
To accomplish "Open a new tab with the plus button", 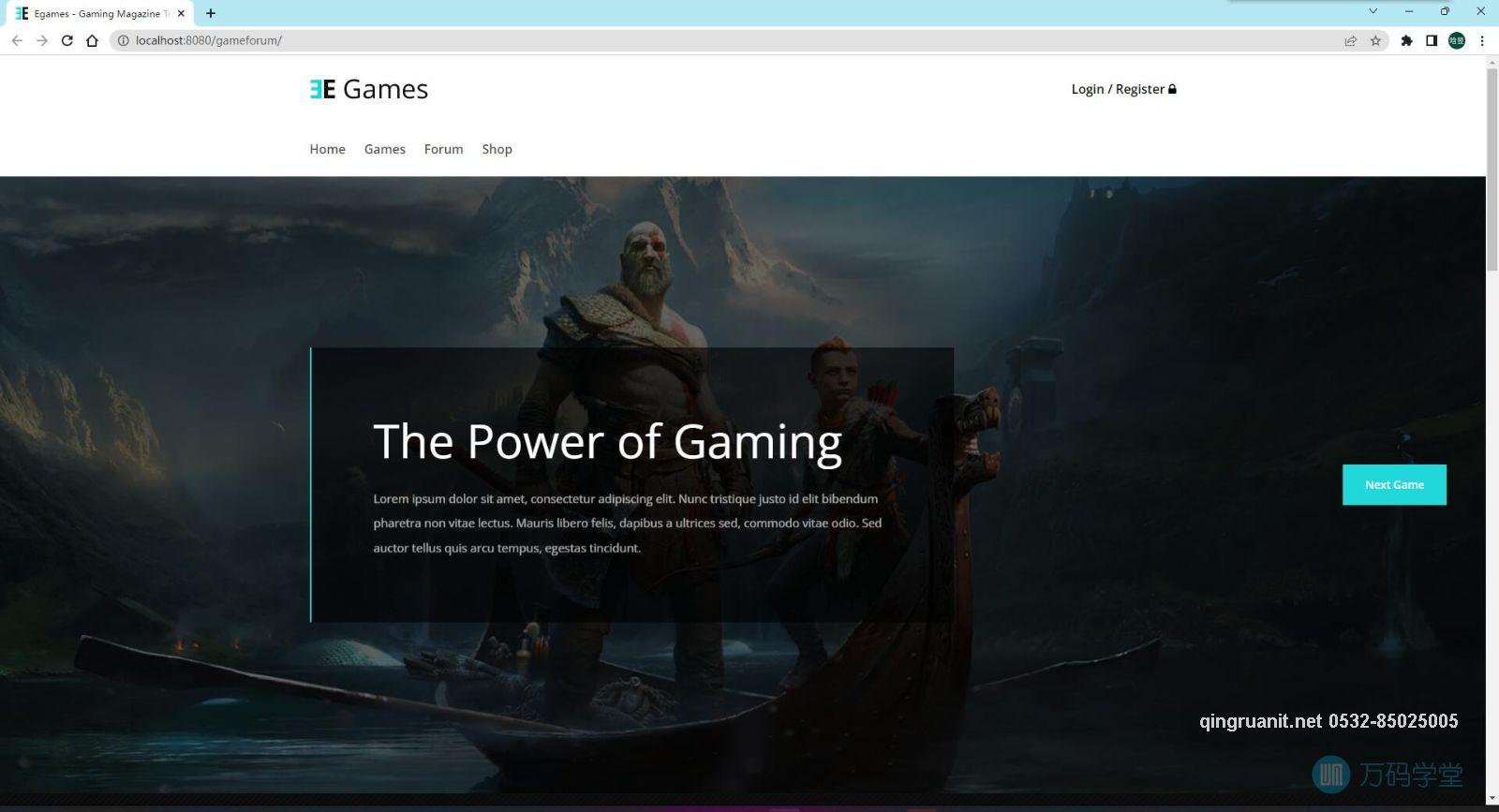I will pos(211,13).
